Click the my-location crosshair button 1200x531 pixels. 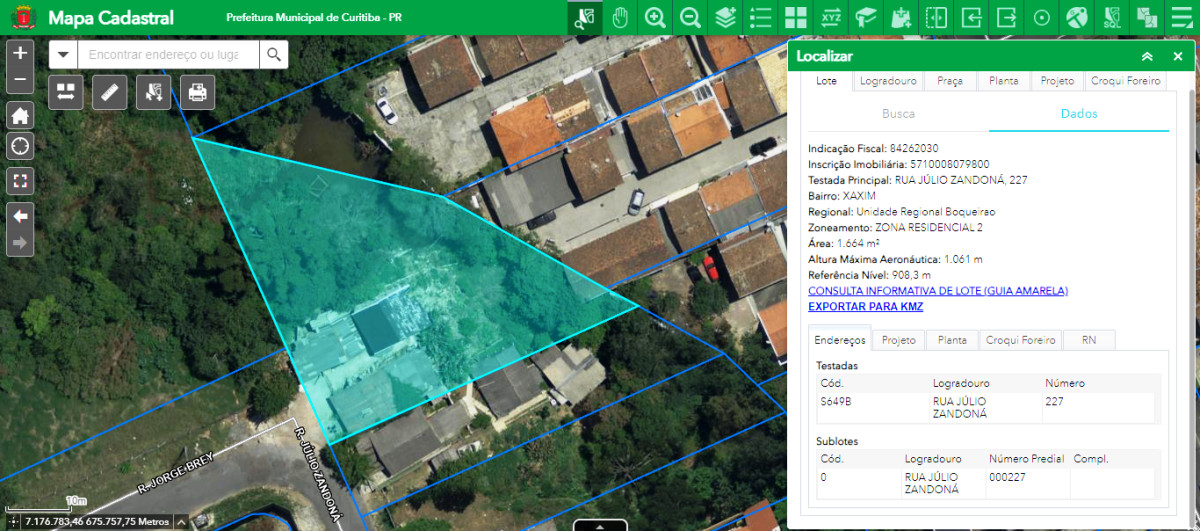point(21,147)
